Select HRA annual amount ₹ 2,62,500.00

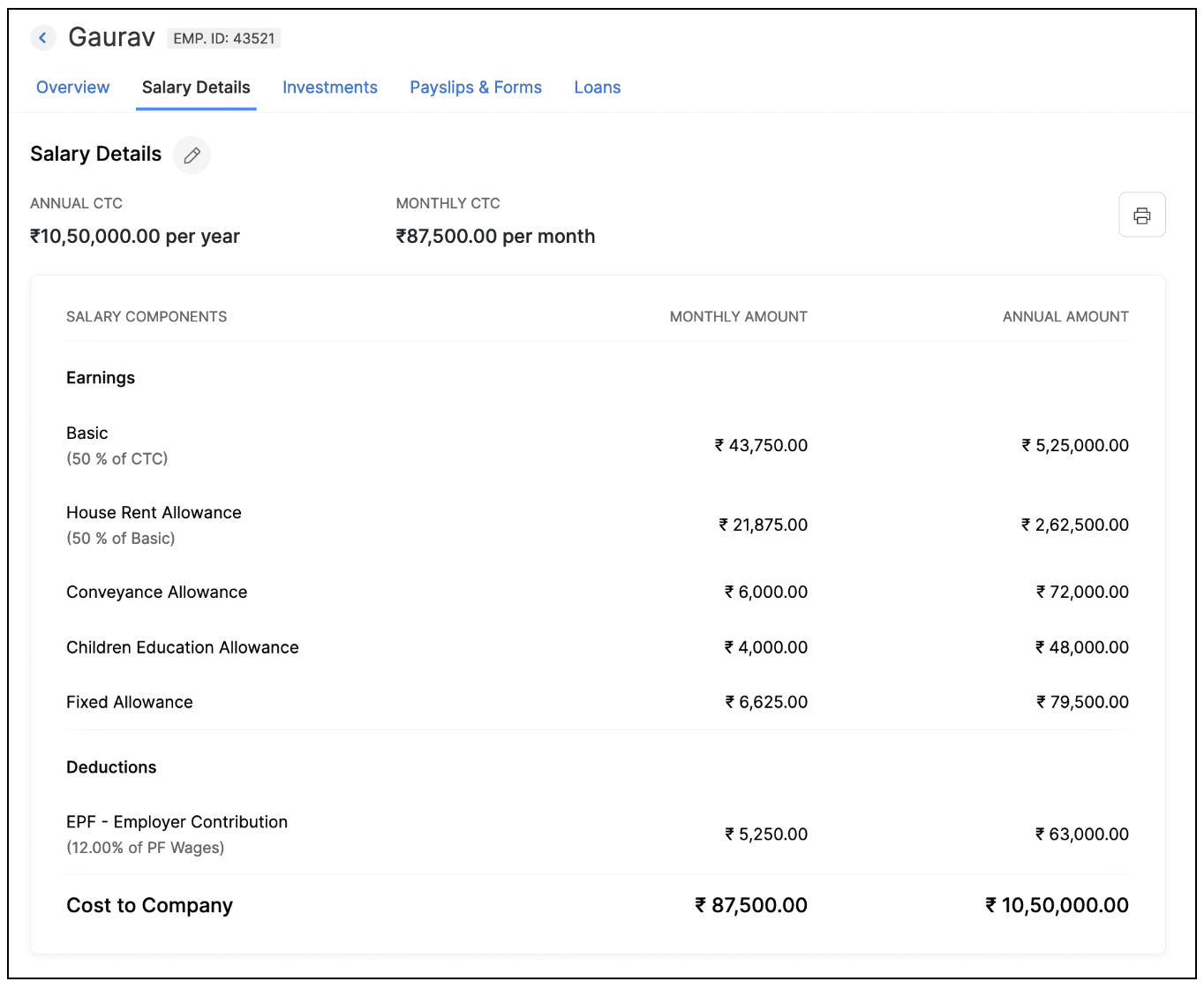[1075, 525]
